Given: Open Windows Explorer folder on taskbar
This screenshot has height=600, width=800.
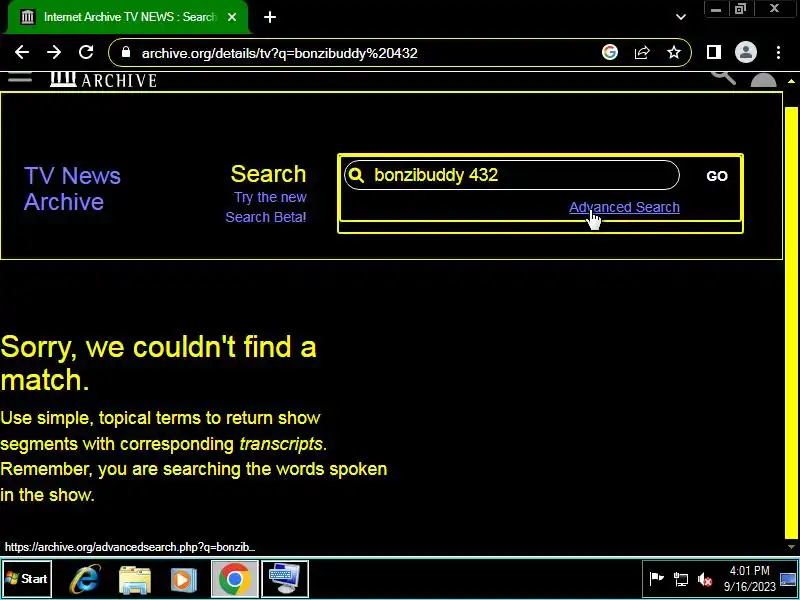Looking at the screenshot, I should (x=135, y=579).
